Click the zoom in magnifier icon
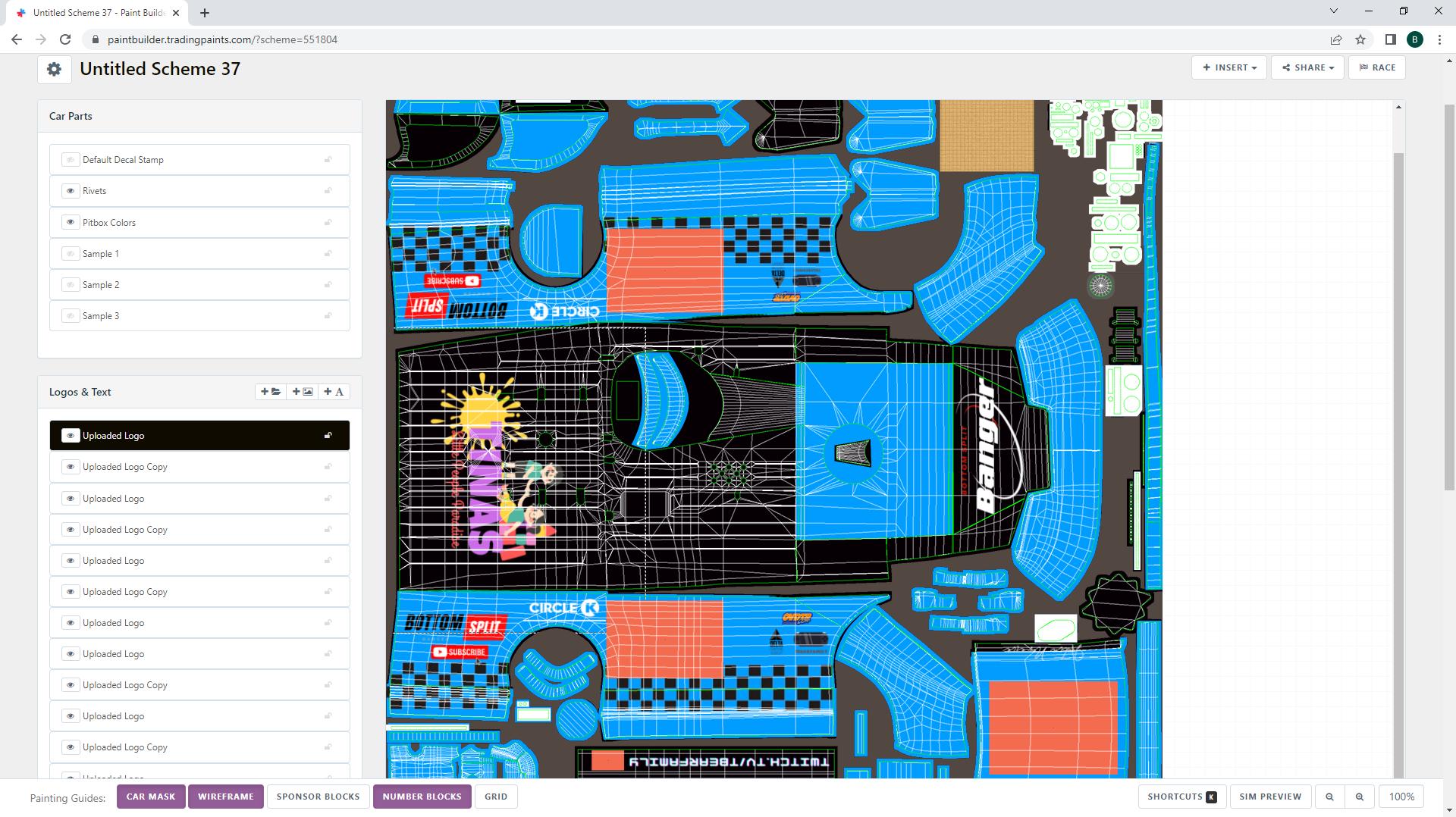The width and height of the screenshot is (1456, 817). (x=1360, y=797)
